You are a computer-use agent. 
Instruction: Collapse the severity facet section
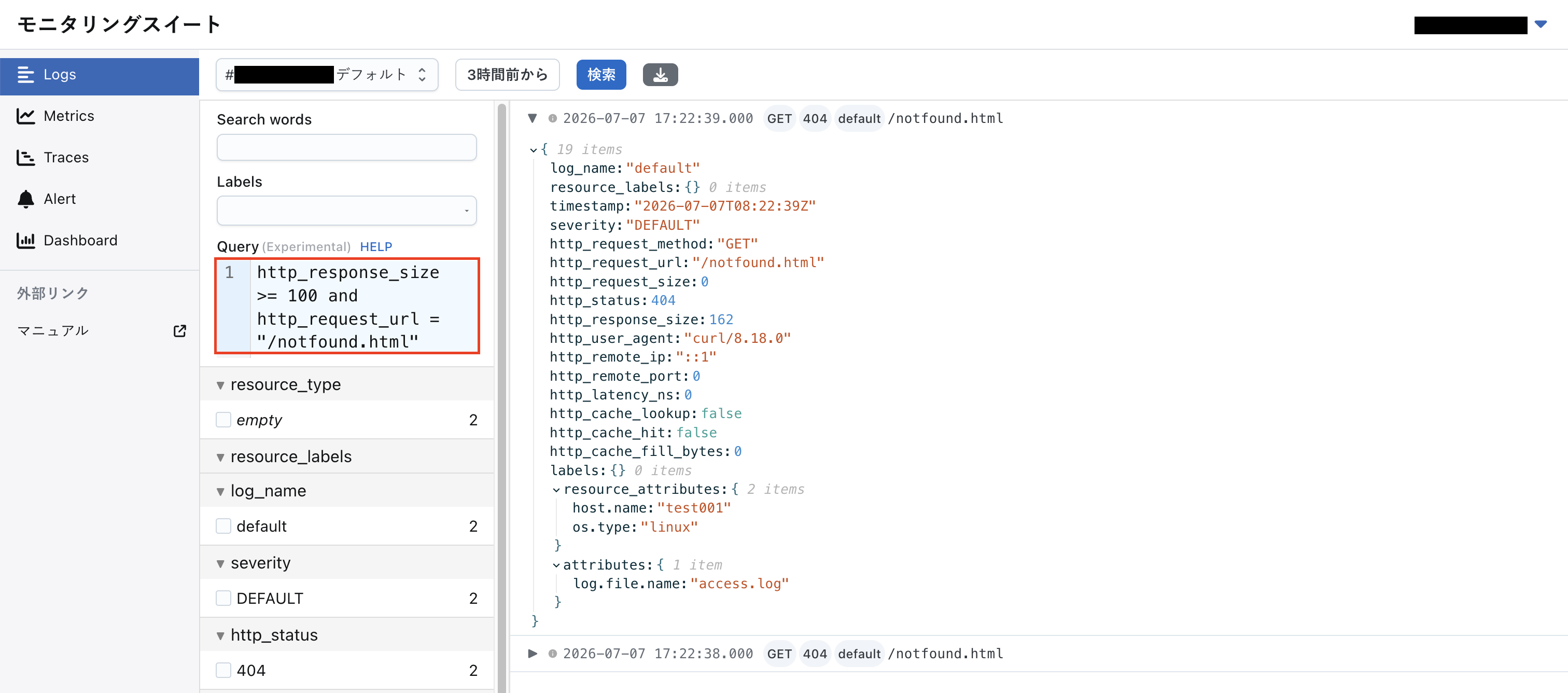220,564
